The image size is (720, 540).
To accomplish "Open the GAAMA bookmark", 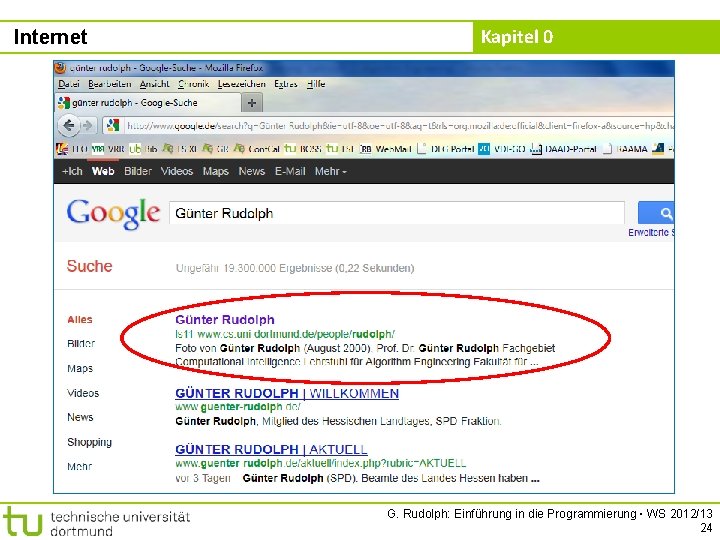I will [624, 149].
